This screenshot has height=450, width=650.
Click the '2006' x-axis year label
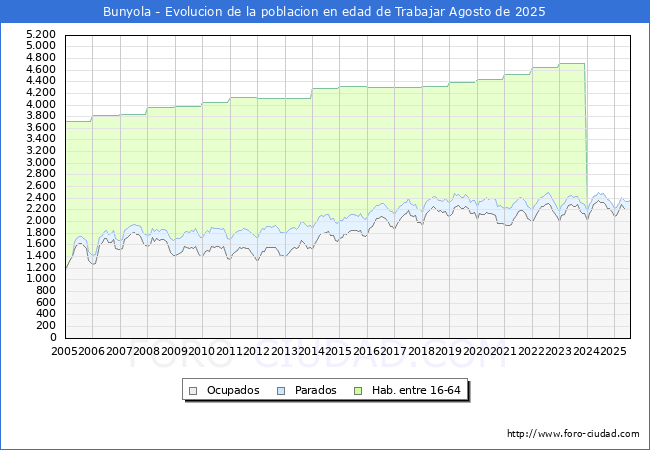(92, 351)
